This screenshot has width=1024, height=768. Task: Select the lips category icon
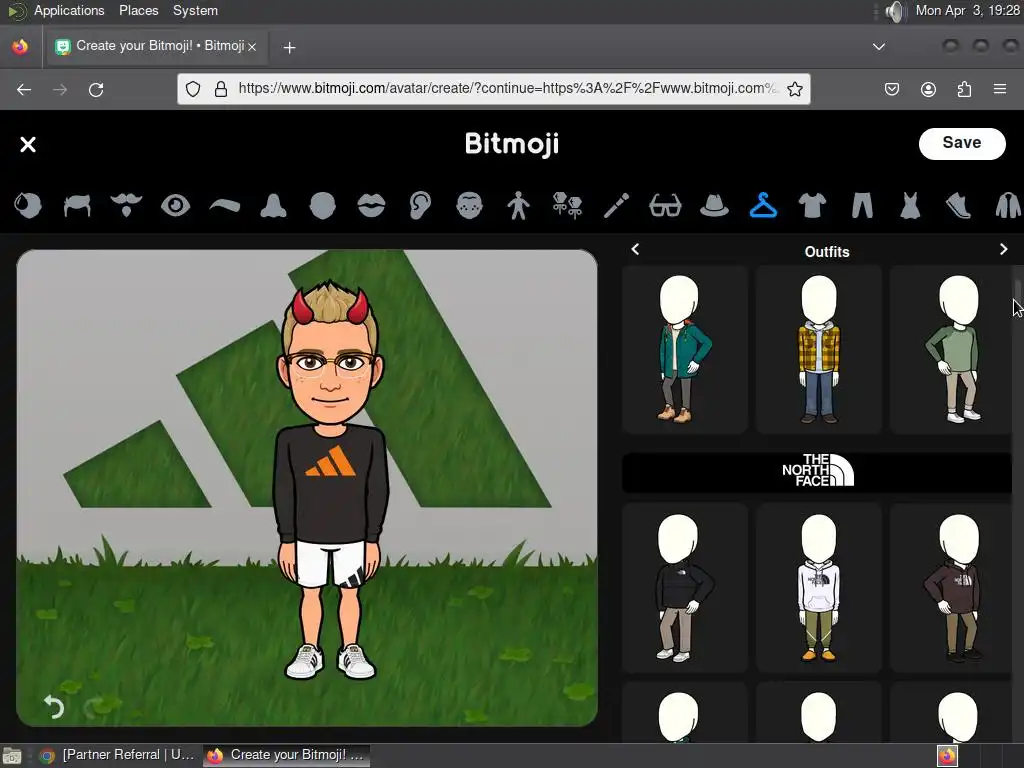point(371,206)
